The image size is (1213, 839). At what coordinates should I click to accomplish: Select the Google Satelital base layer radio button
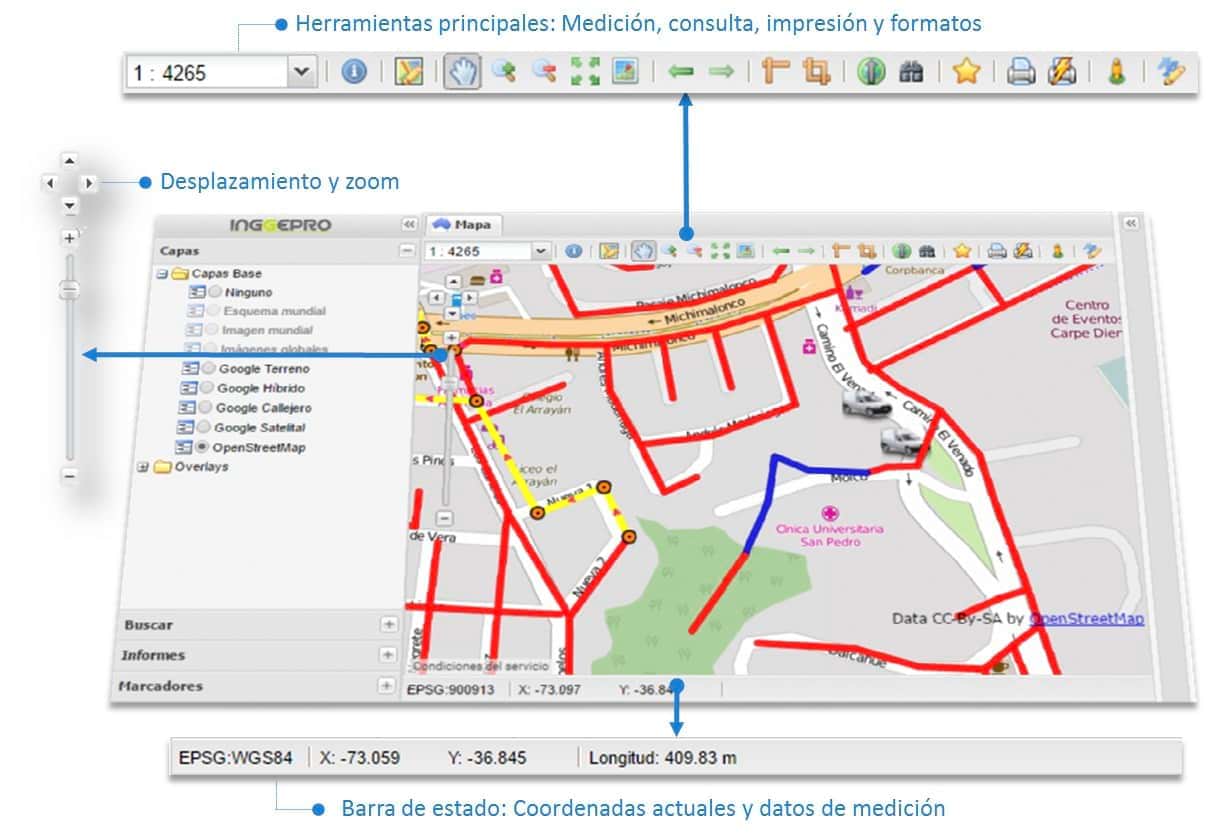tap(205, 428)
